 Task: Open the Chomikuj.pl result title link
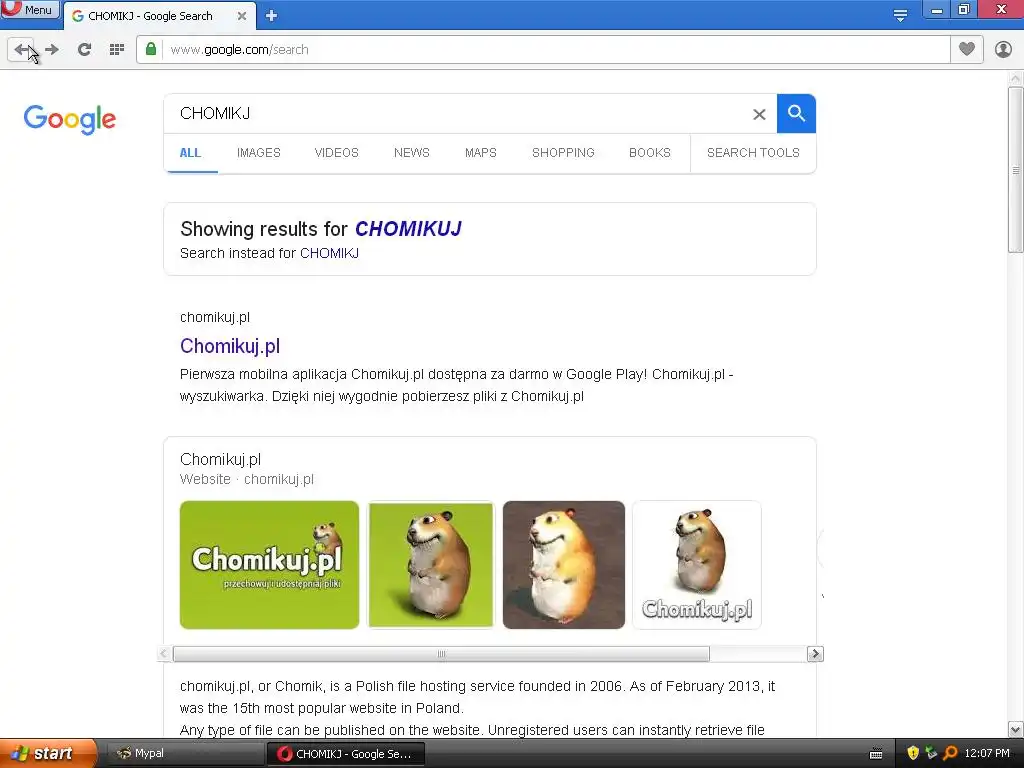tap(230, 346)
